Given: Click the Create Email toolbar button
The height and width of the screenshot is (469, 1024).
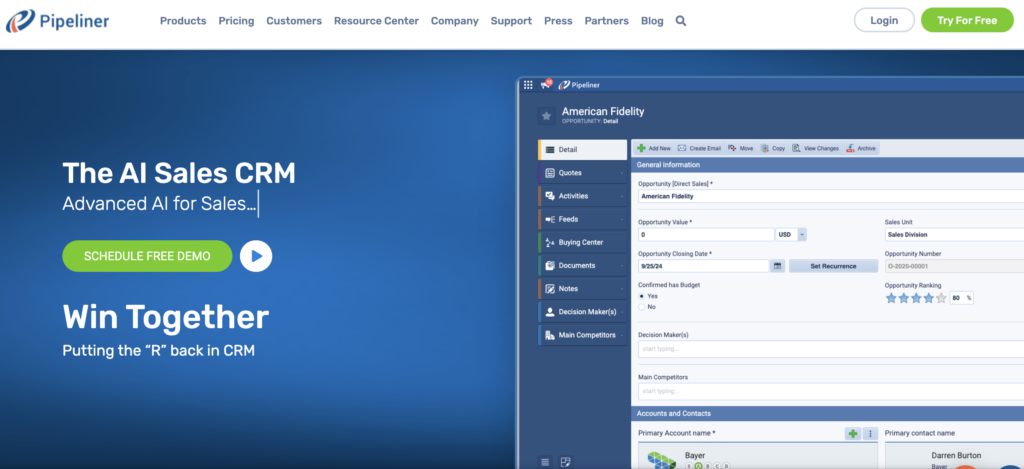Looking at the screenshot, I should coord(699,148).
